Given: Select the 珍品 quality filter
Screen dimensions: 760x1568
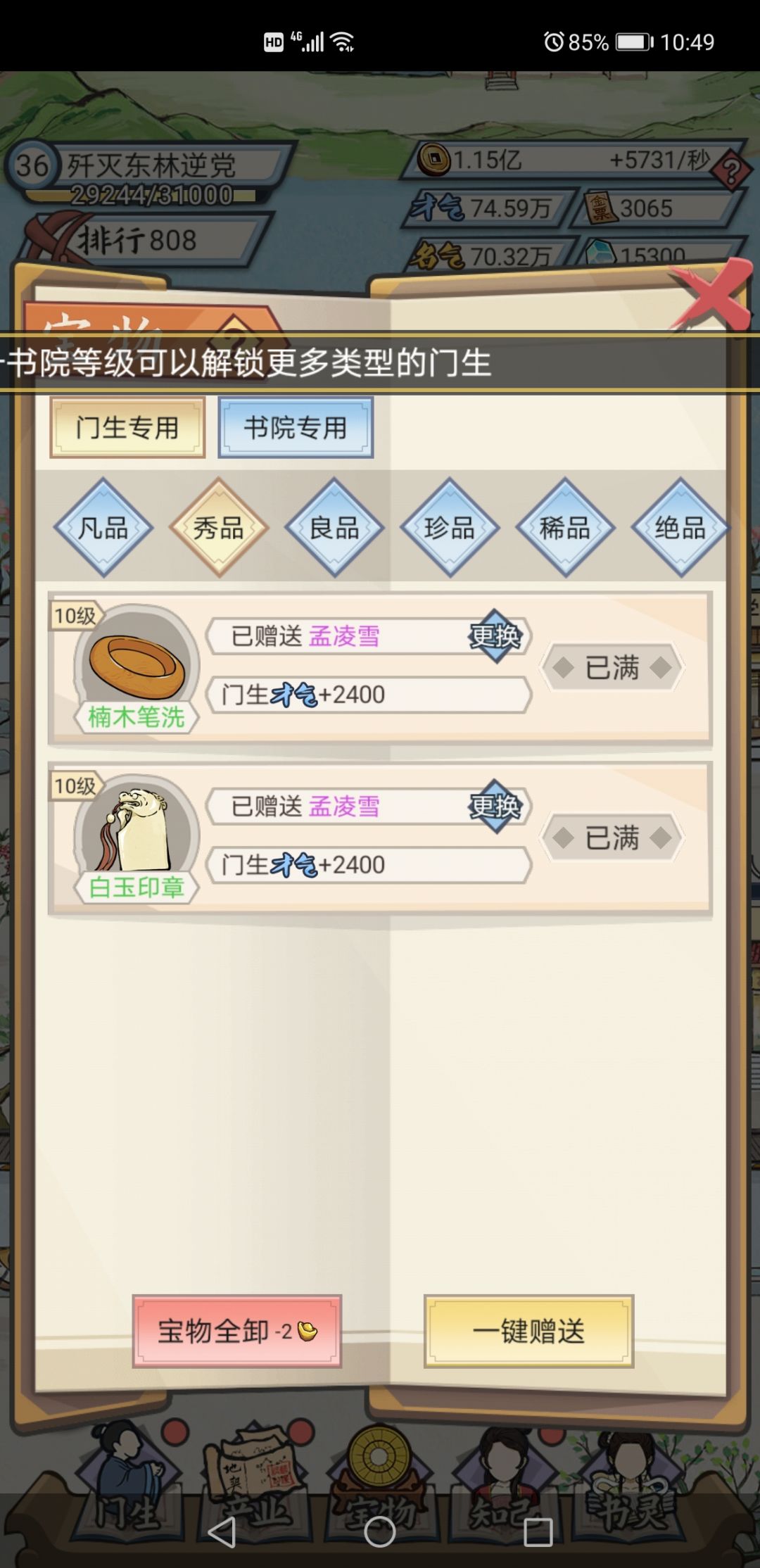Looking at the screenshot, I should 450,527.
